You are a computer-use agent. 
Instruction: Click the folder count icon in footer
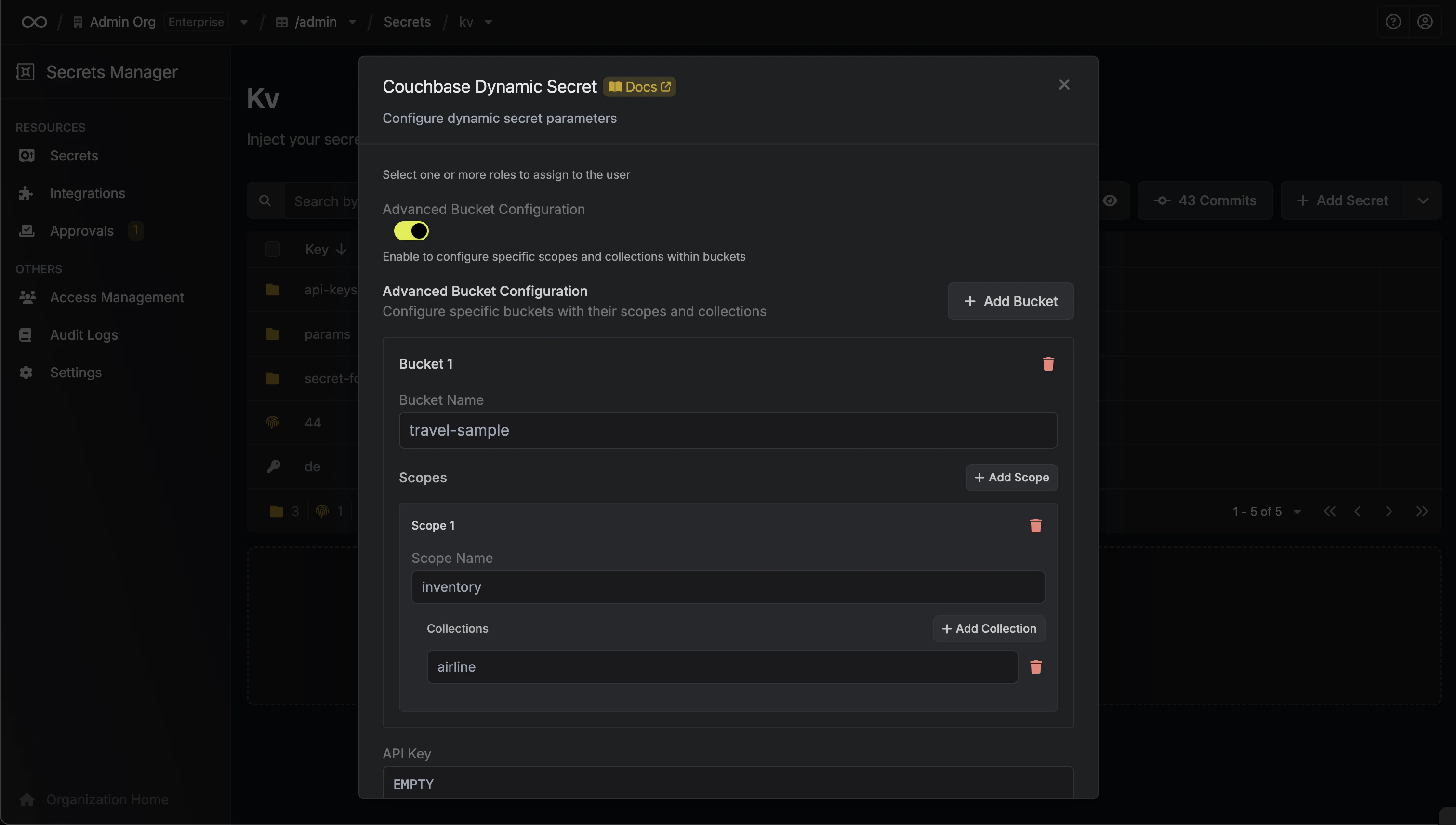(276, 511)
